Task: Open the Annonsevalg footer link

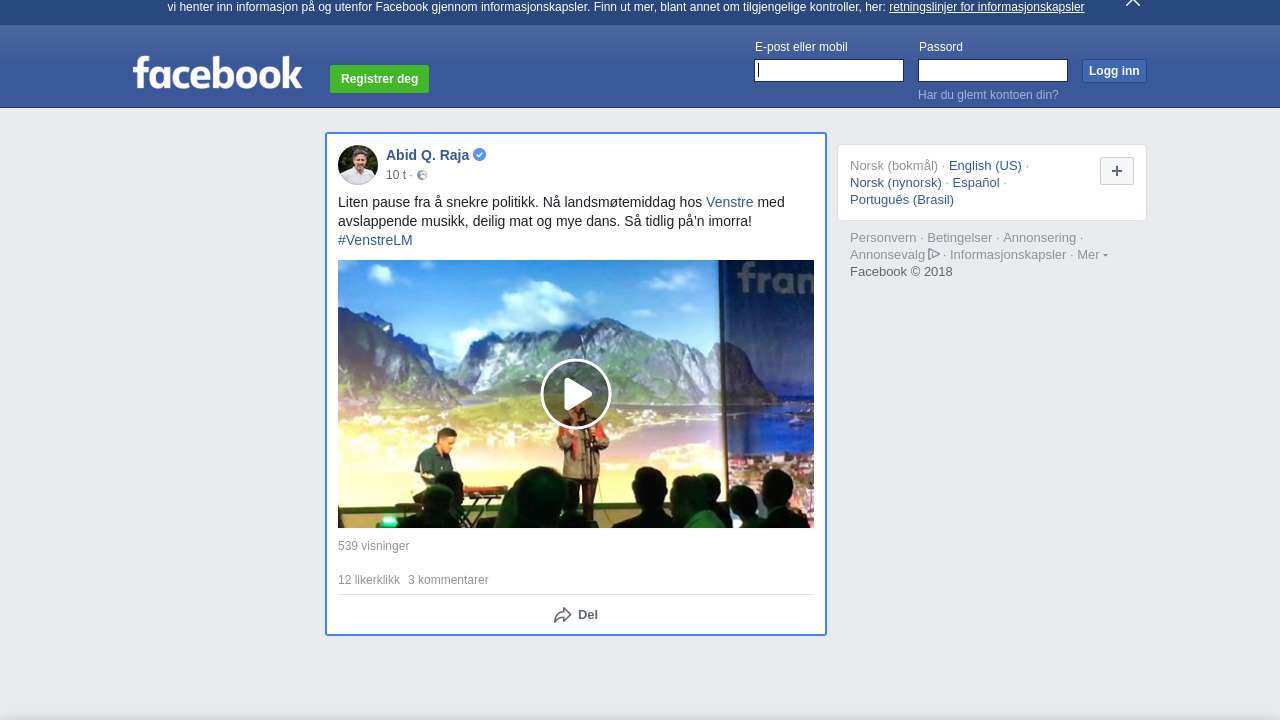Action: 895,255
